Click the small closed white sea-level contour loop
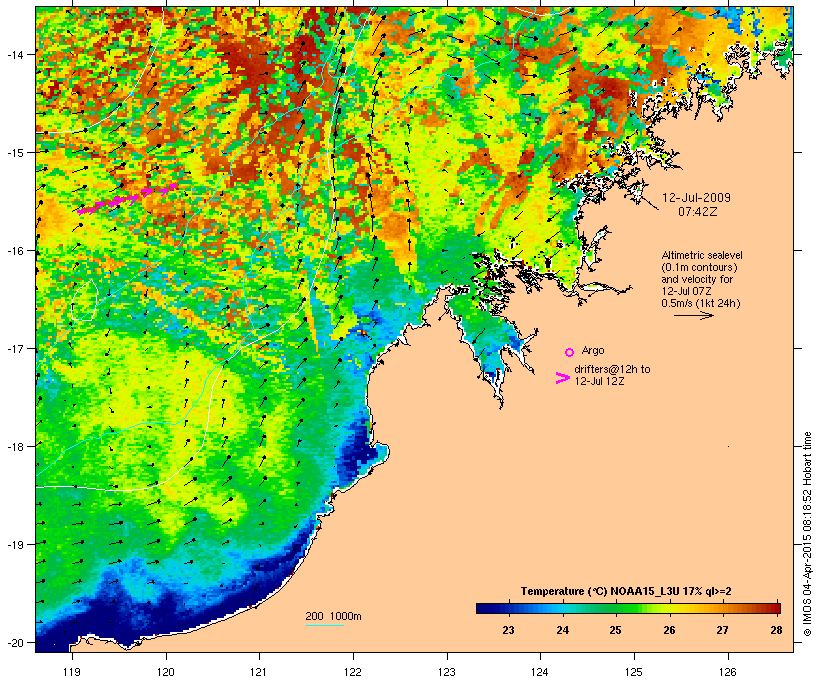 tap(84, 300)
